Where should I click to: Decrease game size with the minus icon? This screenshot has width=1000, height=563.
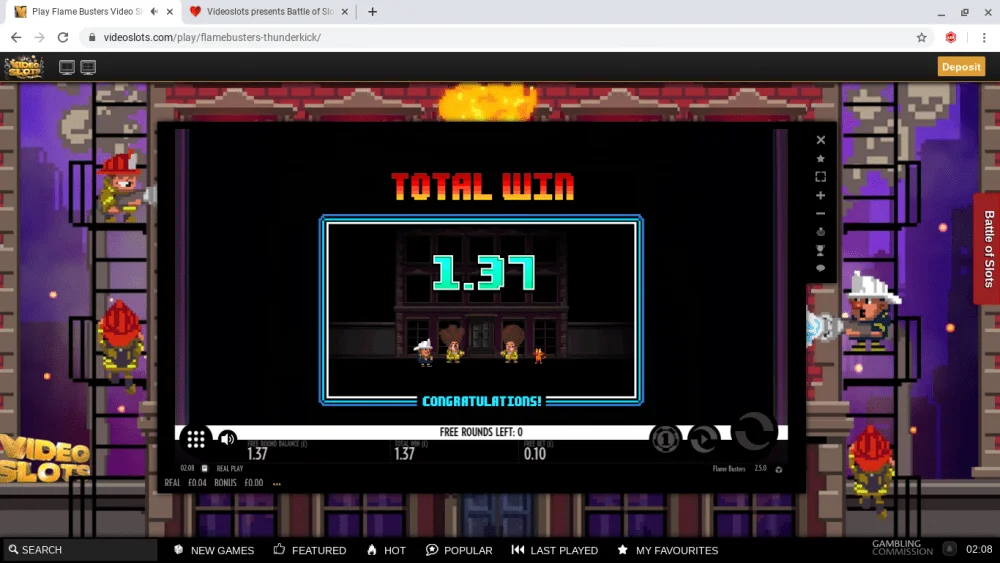[821, 214]
